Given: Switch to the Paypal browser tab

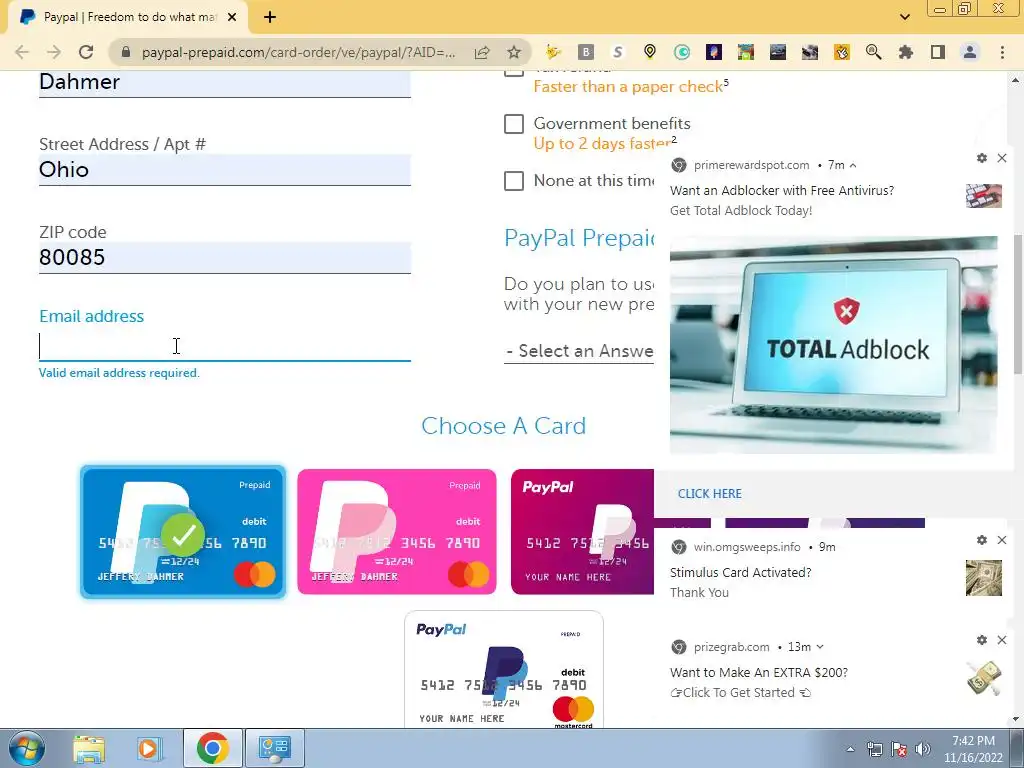Looking at the screenshot, I should pyautogui.click(x=129, y=18).
